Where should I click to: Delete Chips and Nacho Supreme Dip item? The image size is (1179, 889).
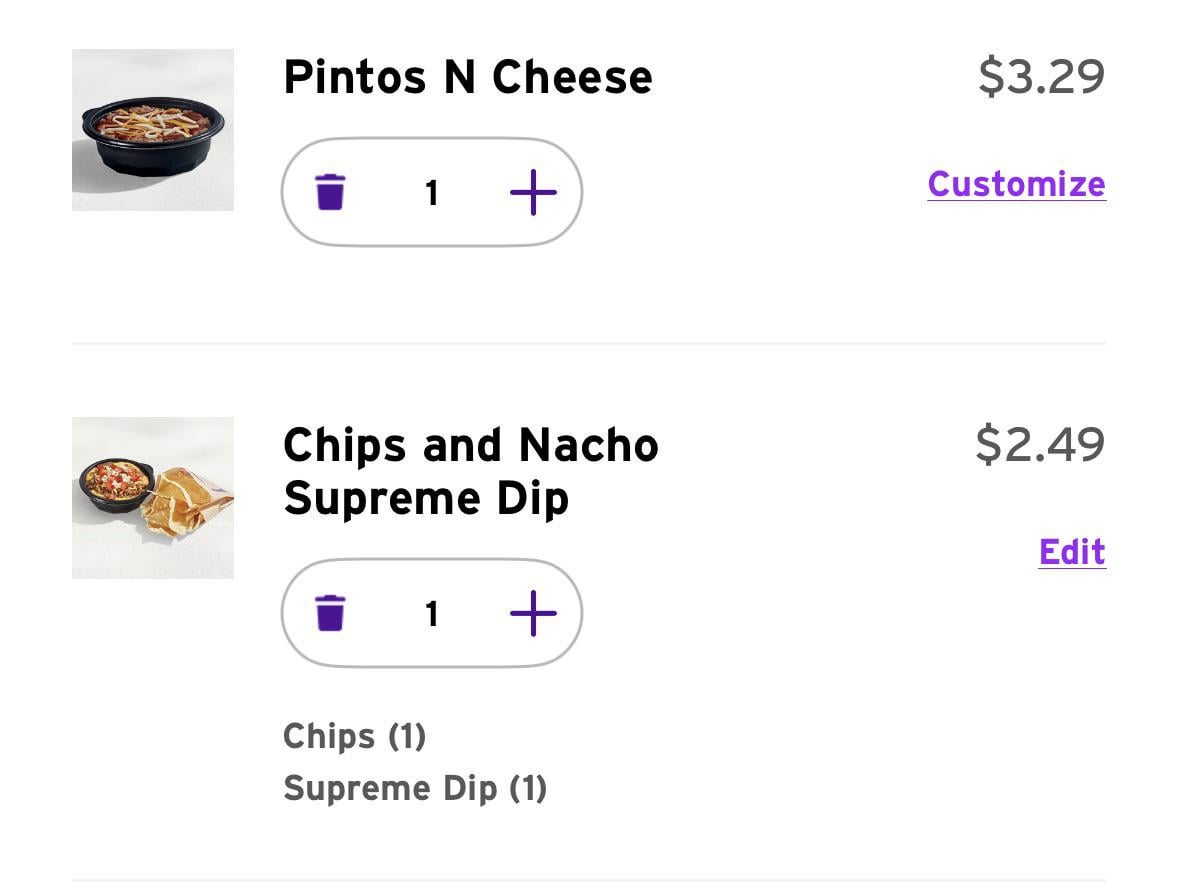tap(330, 613)
